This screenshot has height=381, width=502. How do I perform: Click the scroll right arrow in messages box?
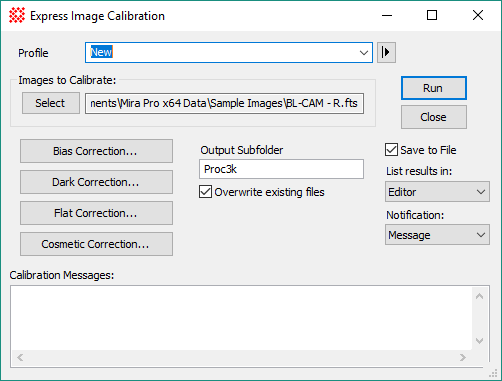(x=463, y=358)
